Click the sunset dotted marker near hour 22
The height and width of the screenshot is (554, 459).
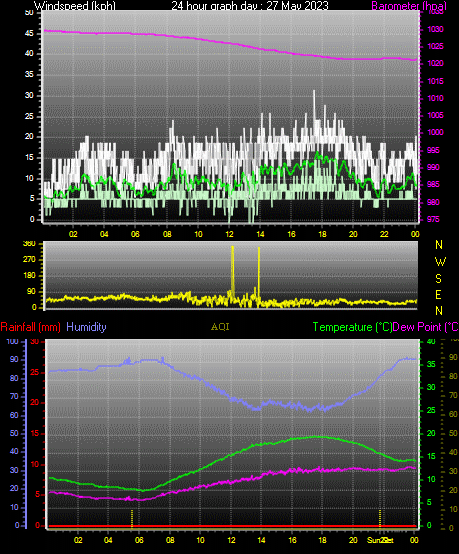point(380,518)
